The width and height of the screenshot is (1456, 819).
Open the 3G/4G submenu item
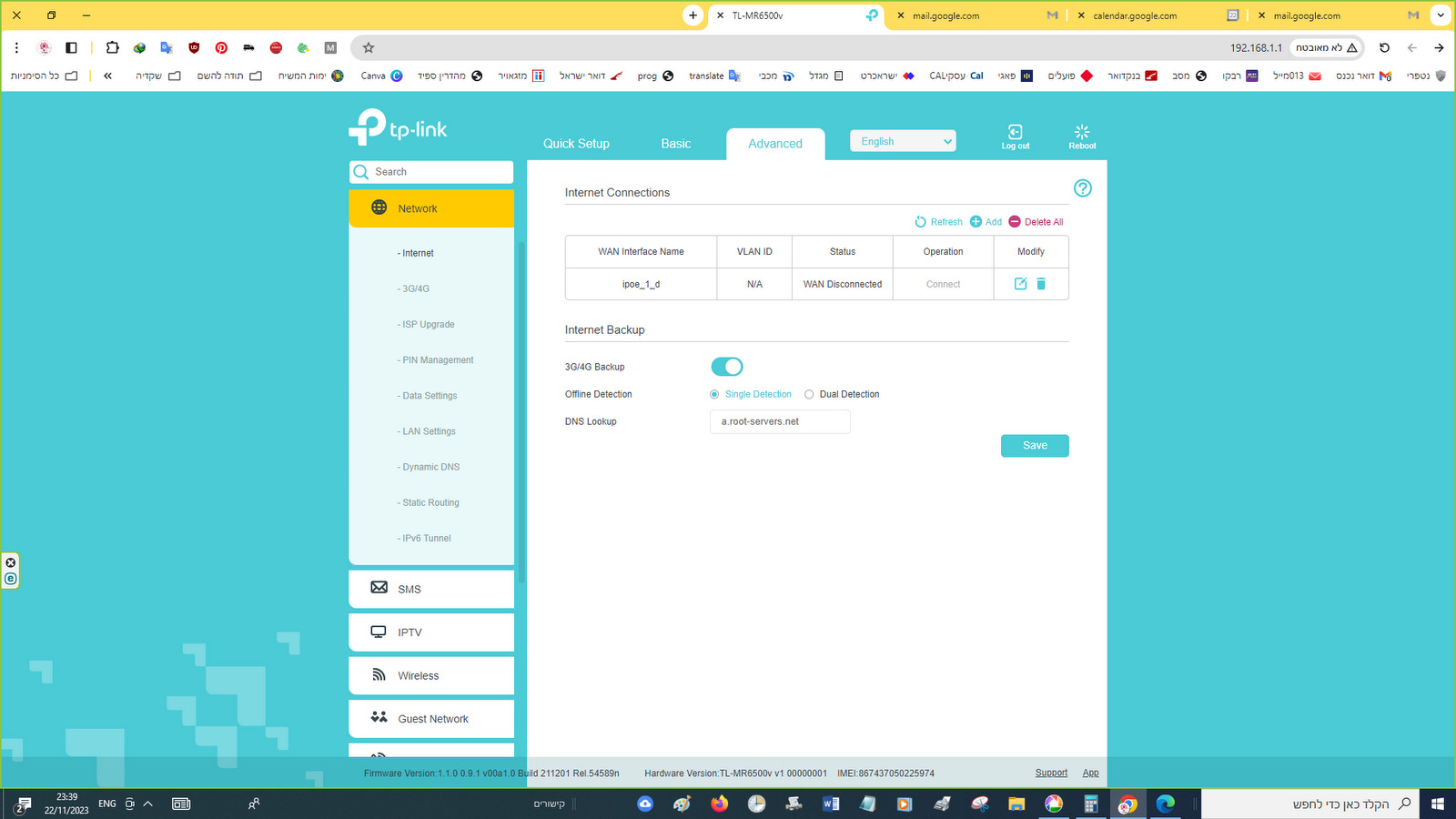coord(413,288)
